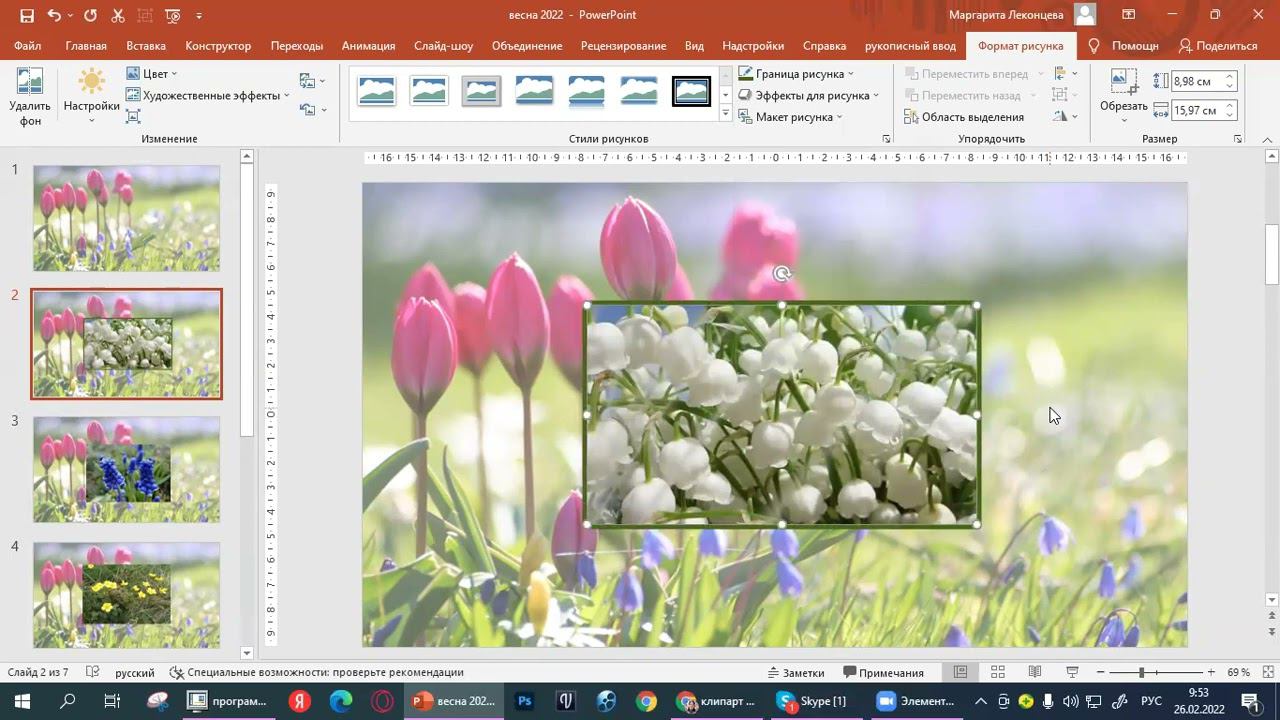Toggle the Заметки notes pane
Viewport: 1280px width, 720px height.
click(795, 672)
